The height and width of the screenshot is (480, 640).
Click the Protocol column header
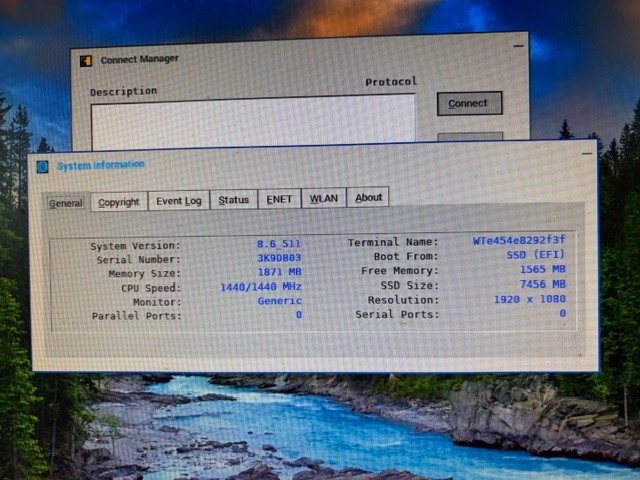point(391,82)
